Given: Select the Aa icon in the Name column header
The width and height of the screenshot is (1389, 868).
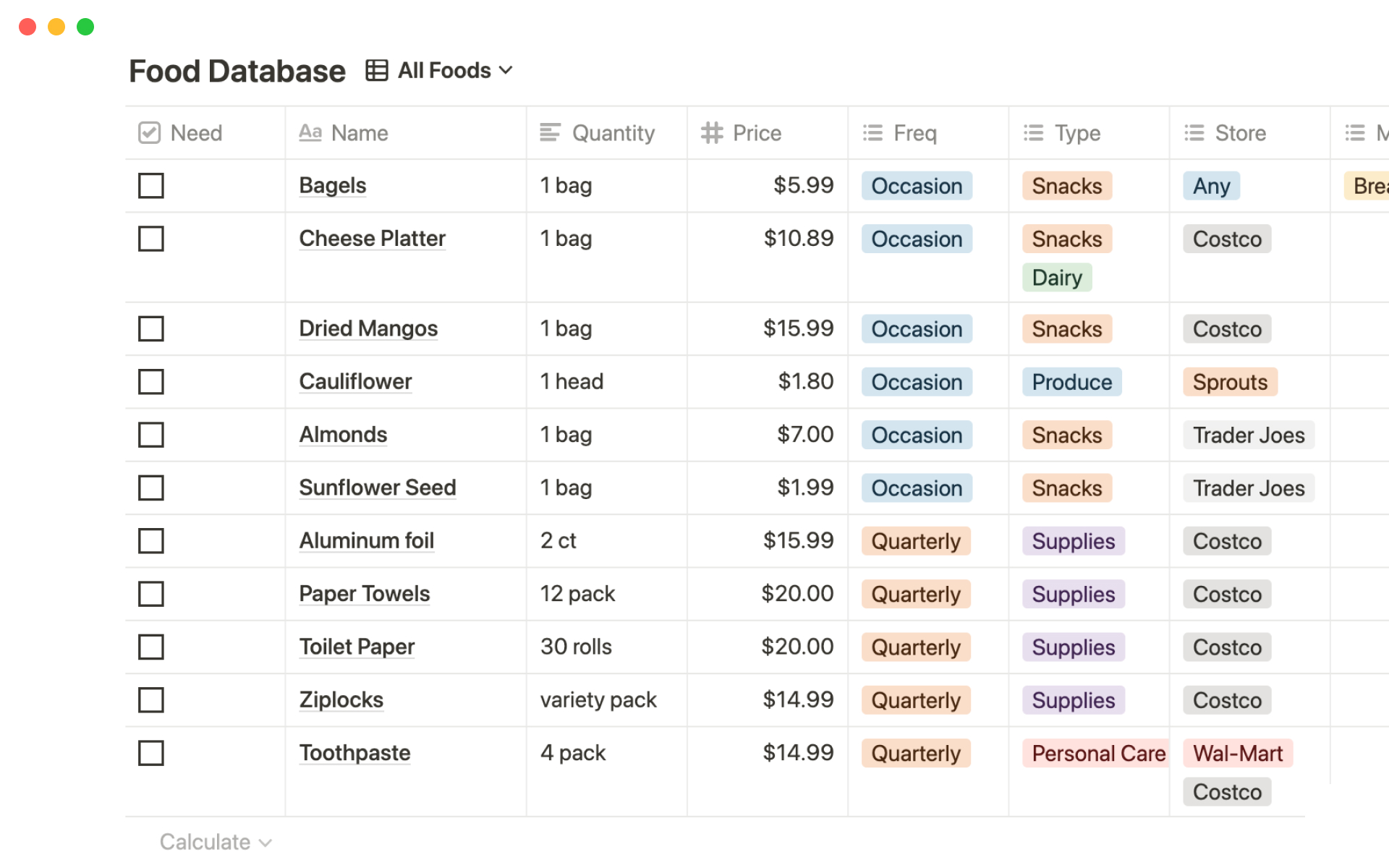Looking at the screenshot, I should 310,132.
